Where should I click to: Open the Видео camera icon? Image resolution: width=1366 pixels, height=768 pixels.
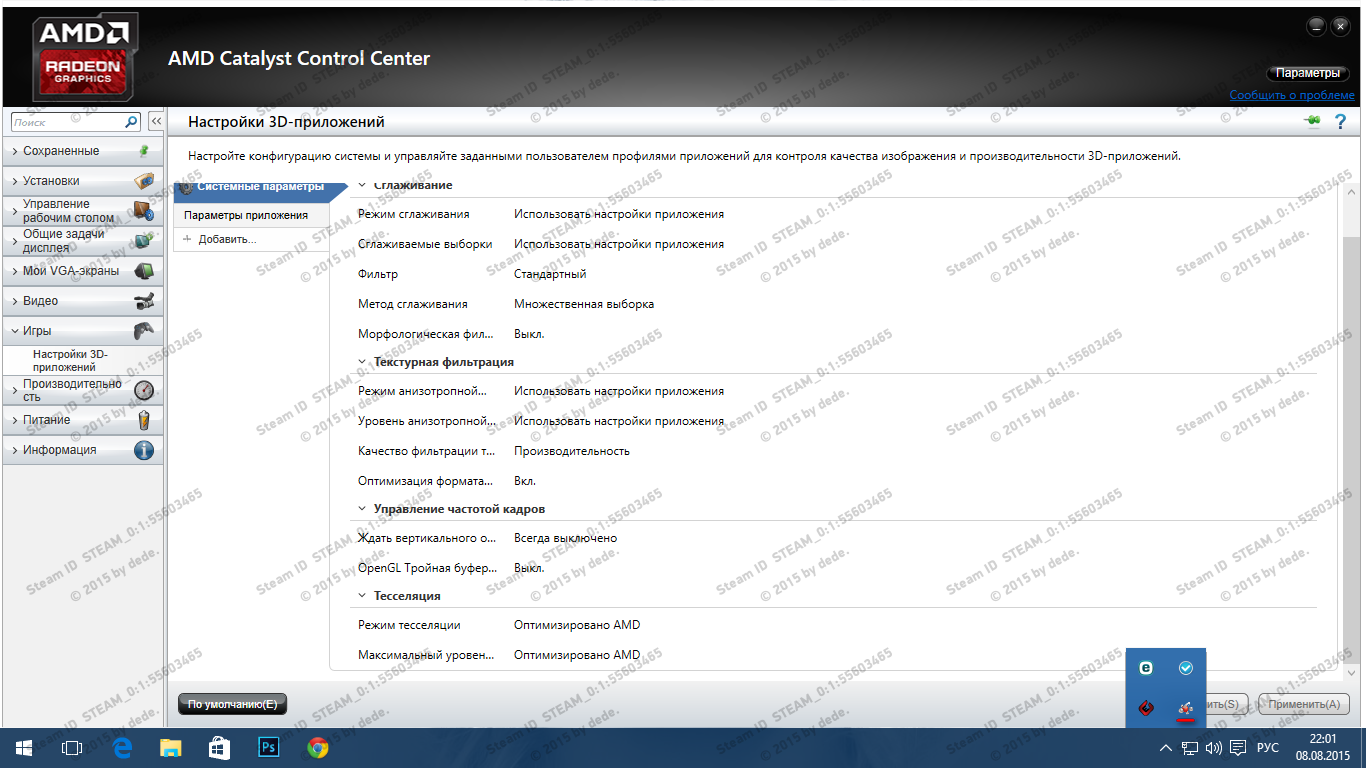tap(144, 301)
